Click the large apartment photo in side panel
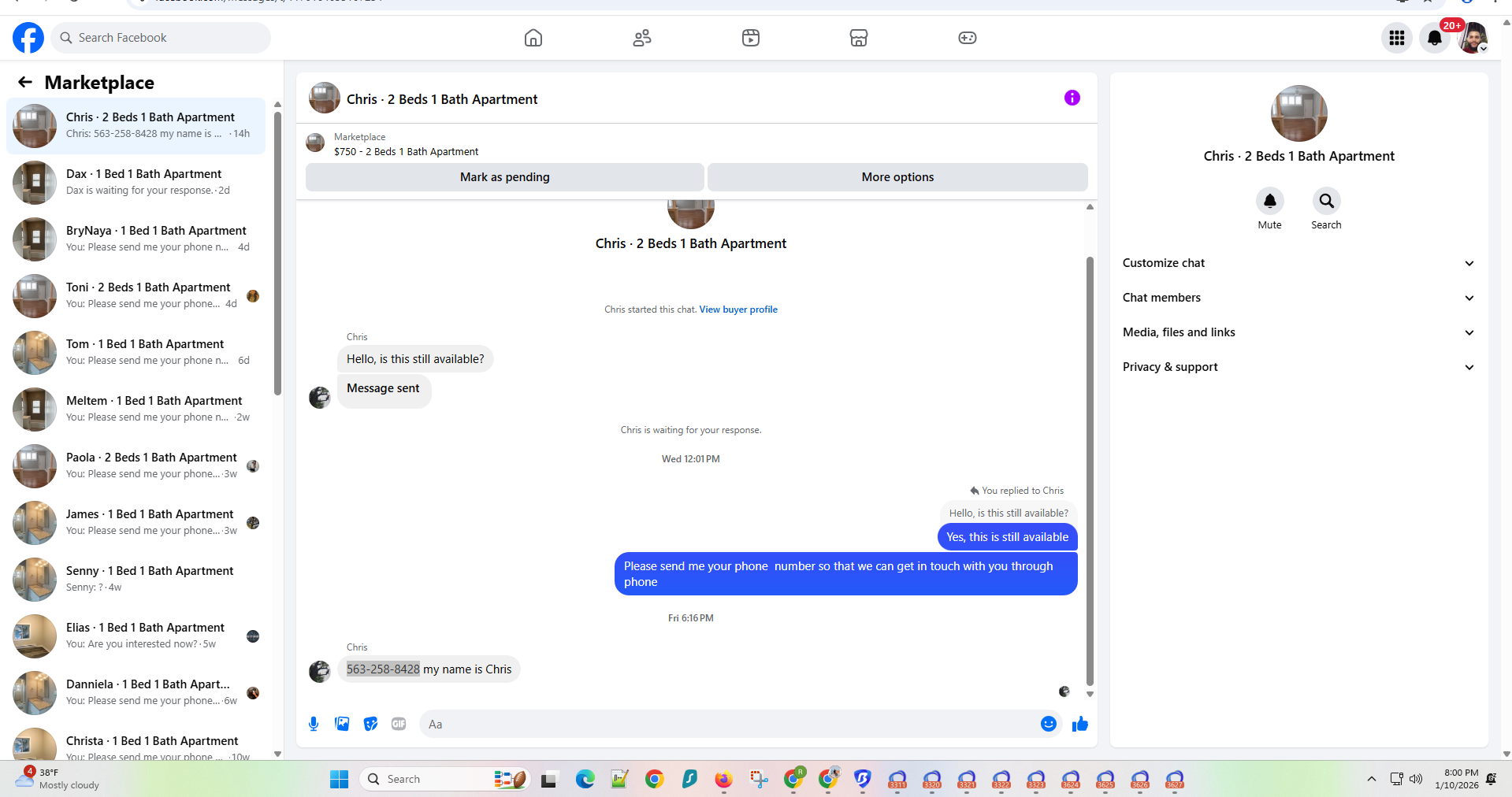The height and width of the screenshot is (797, 1512). 1298,113
